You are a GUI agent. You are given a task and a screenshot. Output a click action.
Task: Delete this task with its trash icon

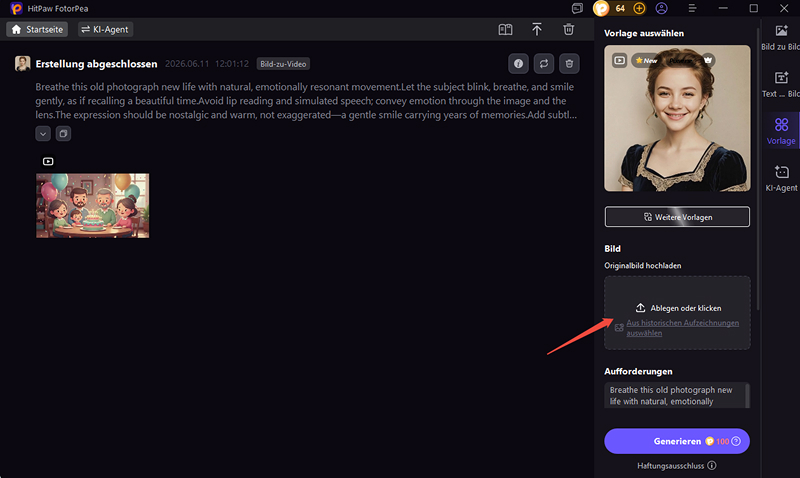(x=569, y=64)
